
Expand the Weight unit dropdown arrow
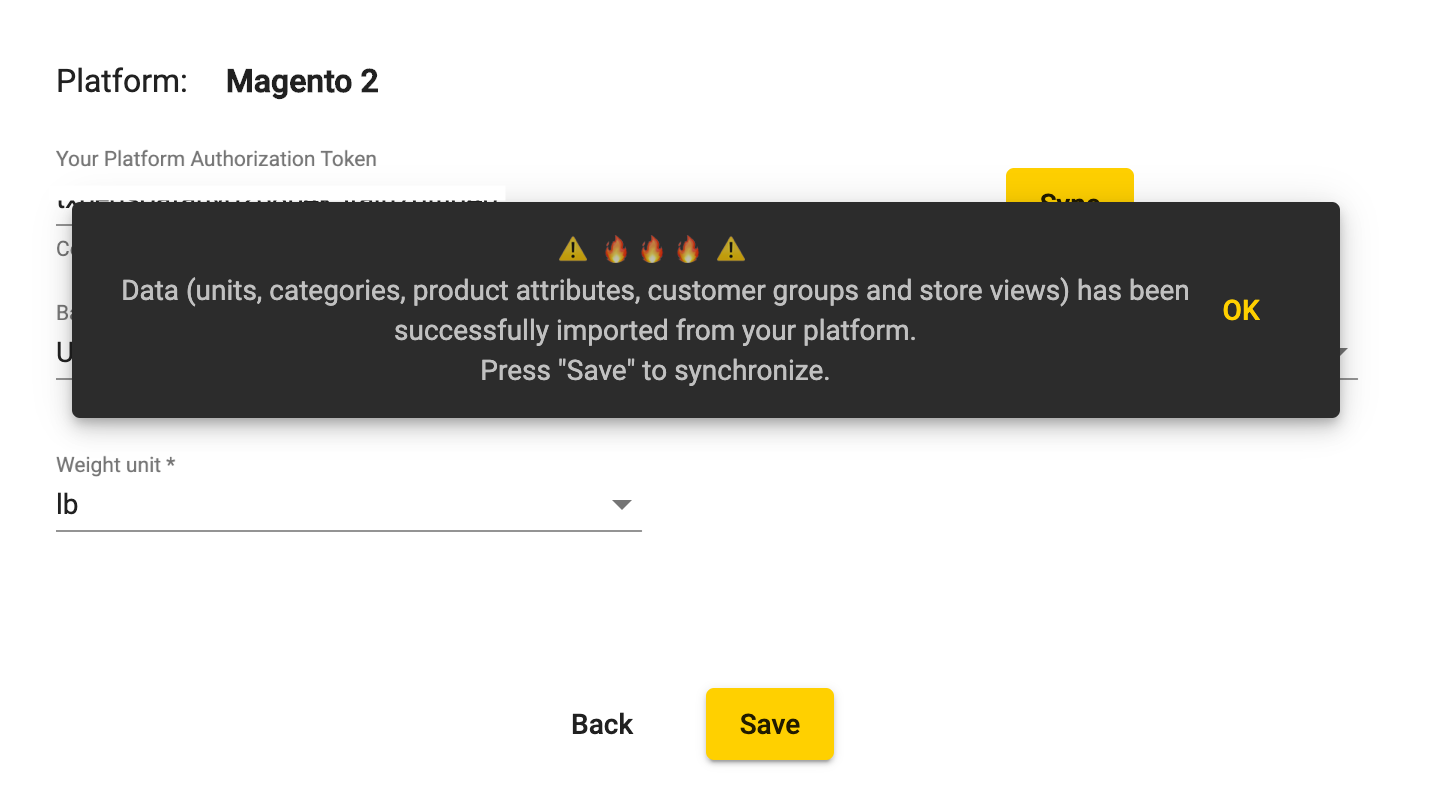622,505
